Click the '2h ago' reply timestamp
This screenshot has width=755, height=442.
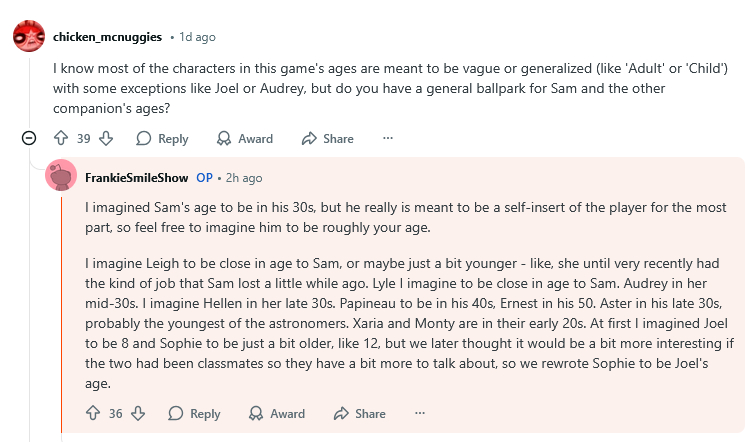[245, 178]
